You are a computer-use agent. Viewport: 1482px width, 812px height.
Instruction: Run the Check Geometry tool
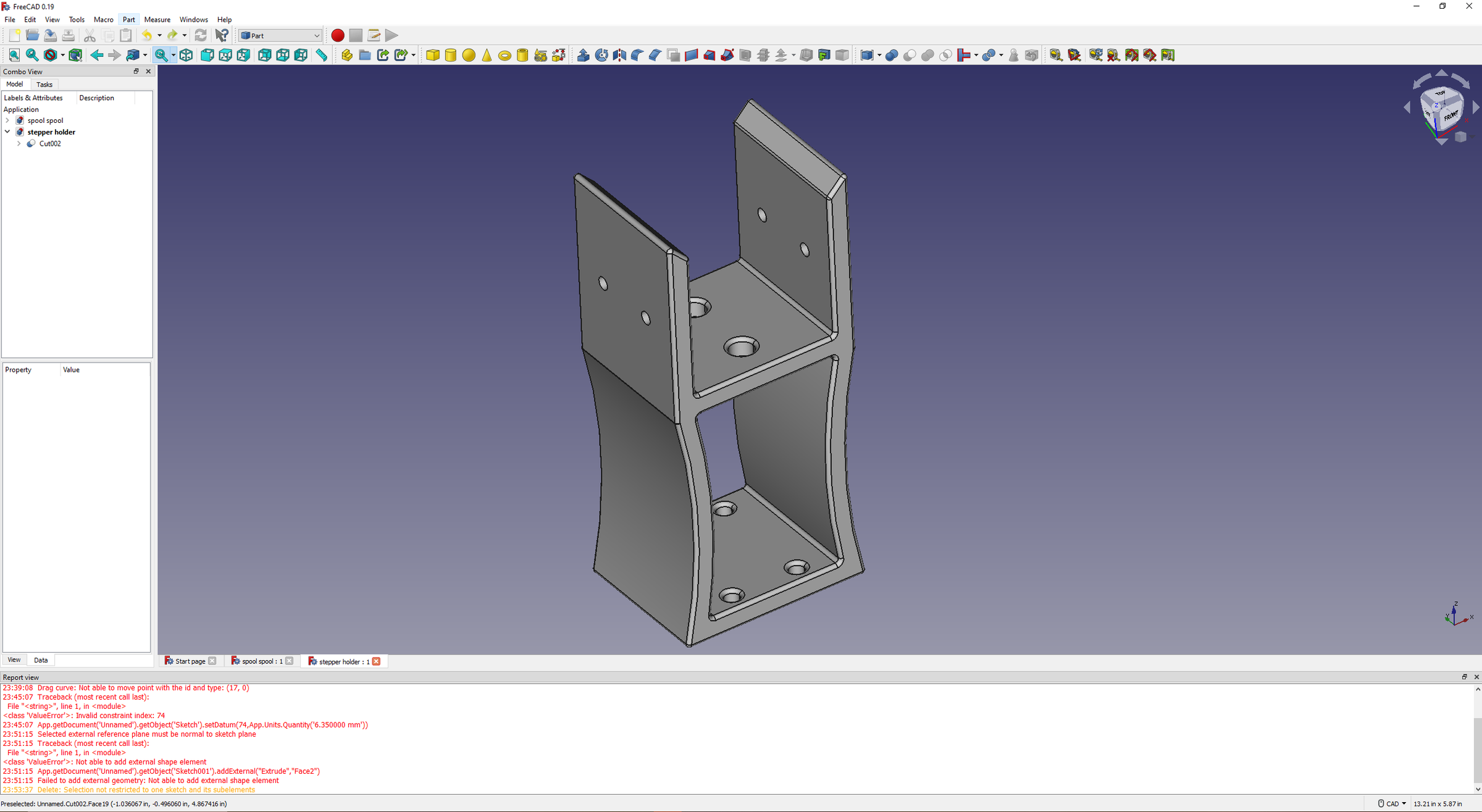point(1013,55)
